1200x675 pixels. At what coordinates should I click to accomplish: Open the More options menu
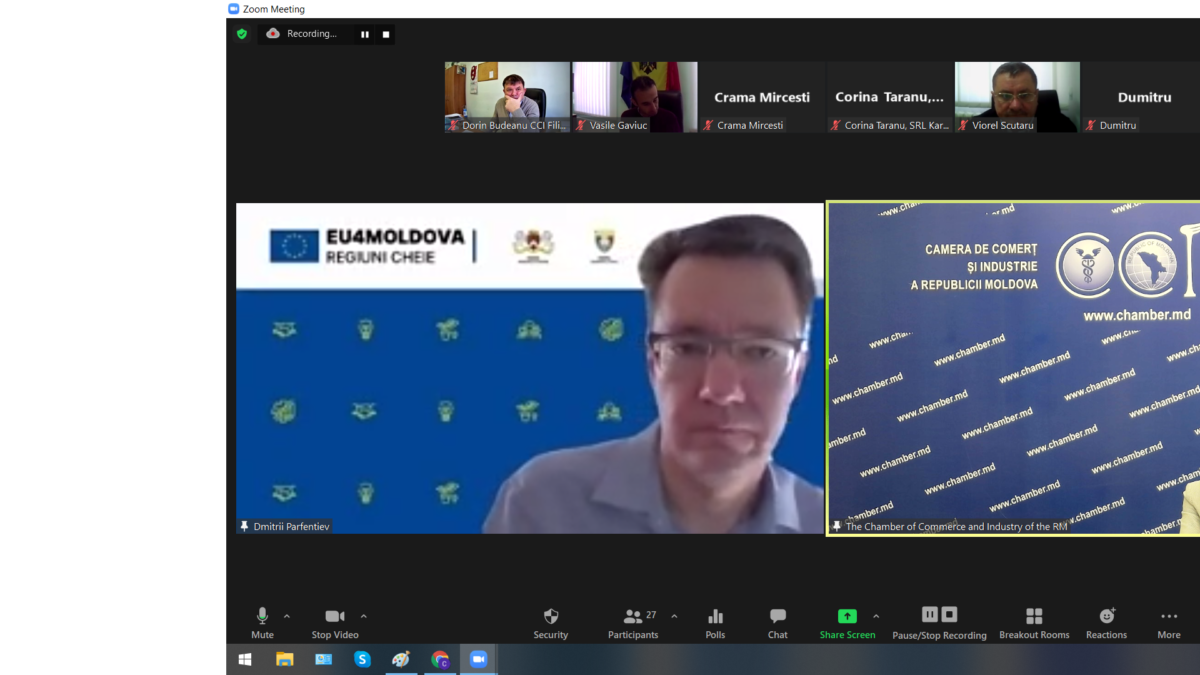[x=1169, y=622]
